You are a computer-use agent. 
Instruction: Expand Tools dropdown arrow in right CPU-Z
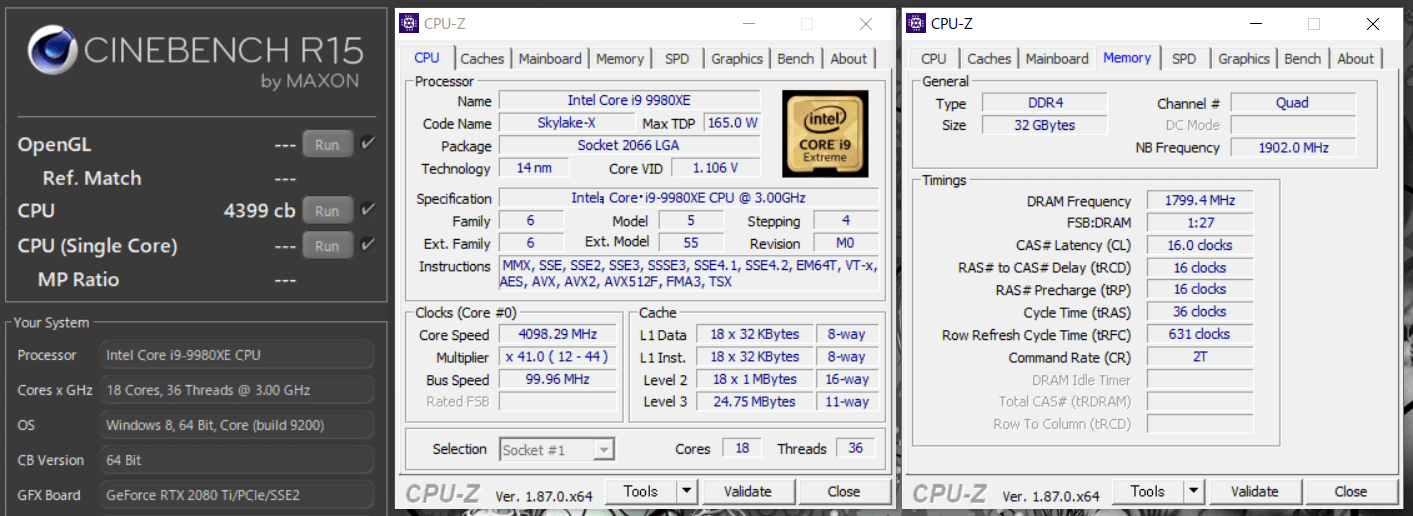click(1193, 491)
